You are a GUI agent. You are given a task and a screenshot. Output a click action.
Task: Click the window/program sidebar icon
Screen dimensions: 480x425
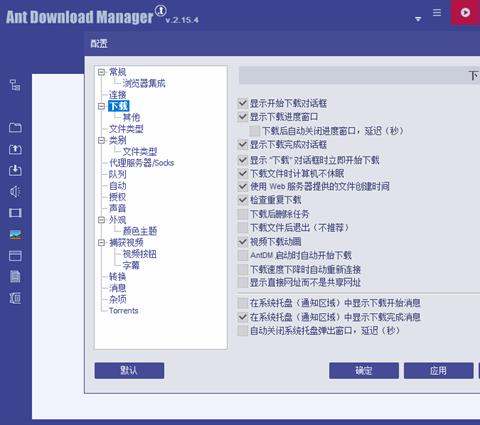15,256
